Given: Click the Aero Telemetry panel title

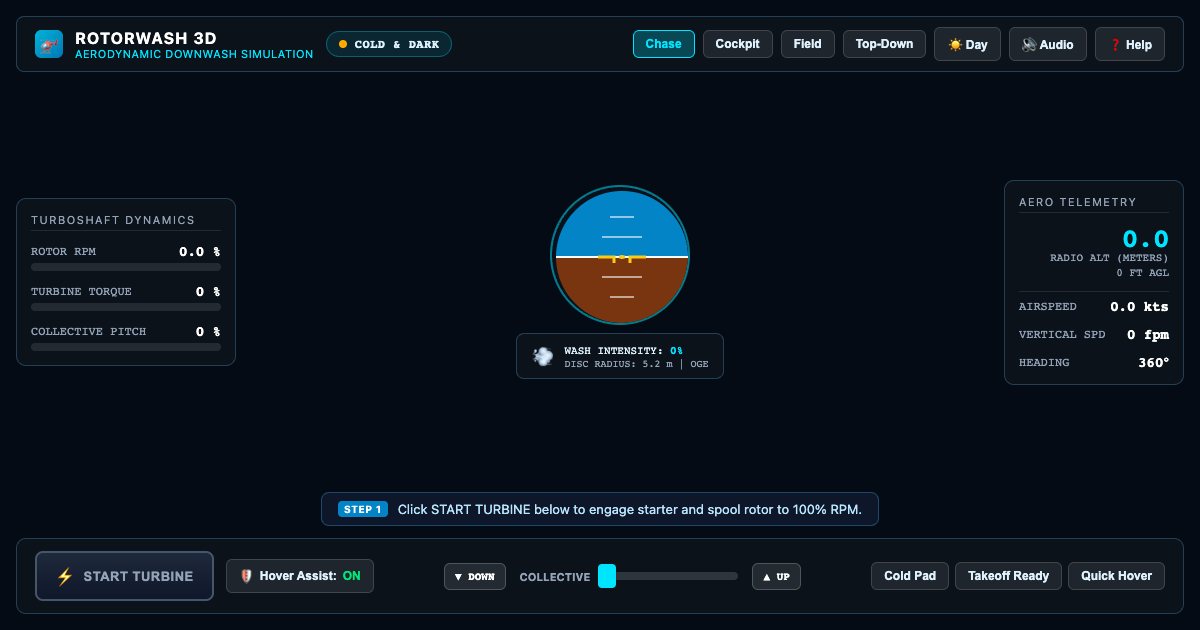Looking at the screenshot, I should (1078, 202).
